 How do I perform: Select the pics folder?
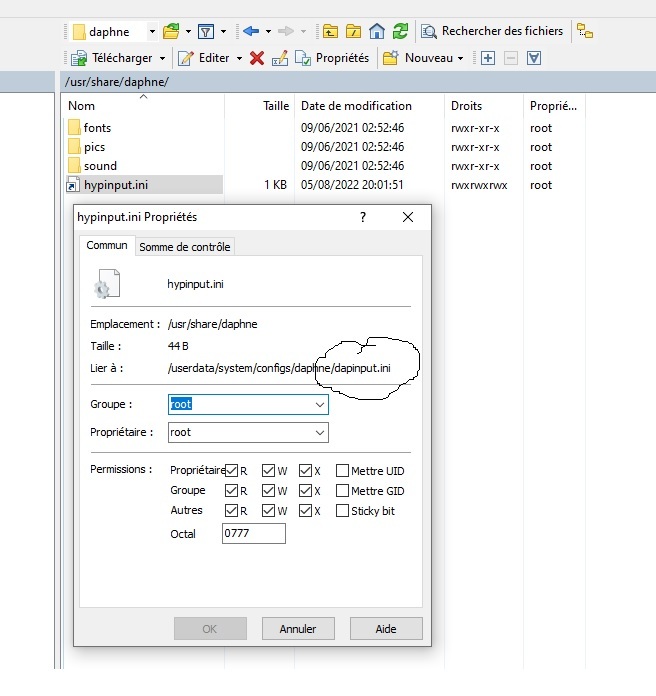87,147
